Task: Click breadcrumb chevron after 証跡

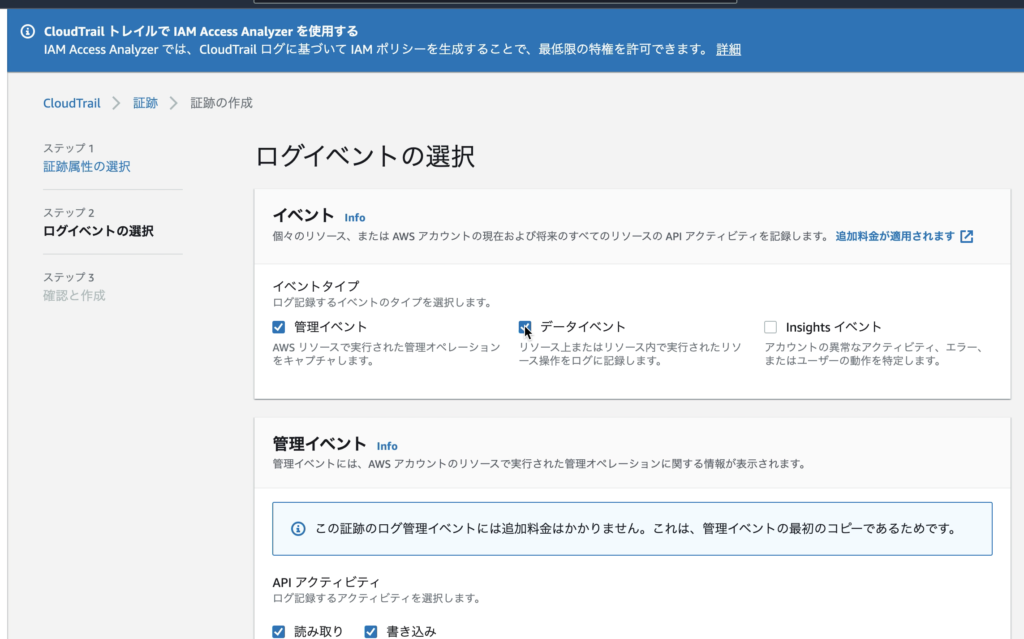Action: (x=174, y=103)
